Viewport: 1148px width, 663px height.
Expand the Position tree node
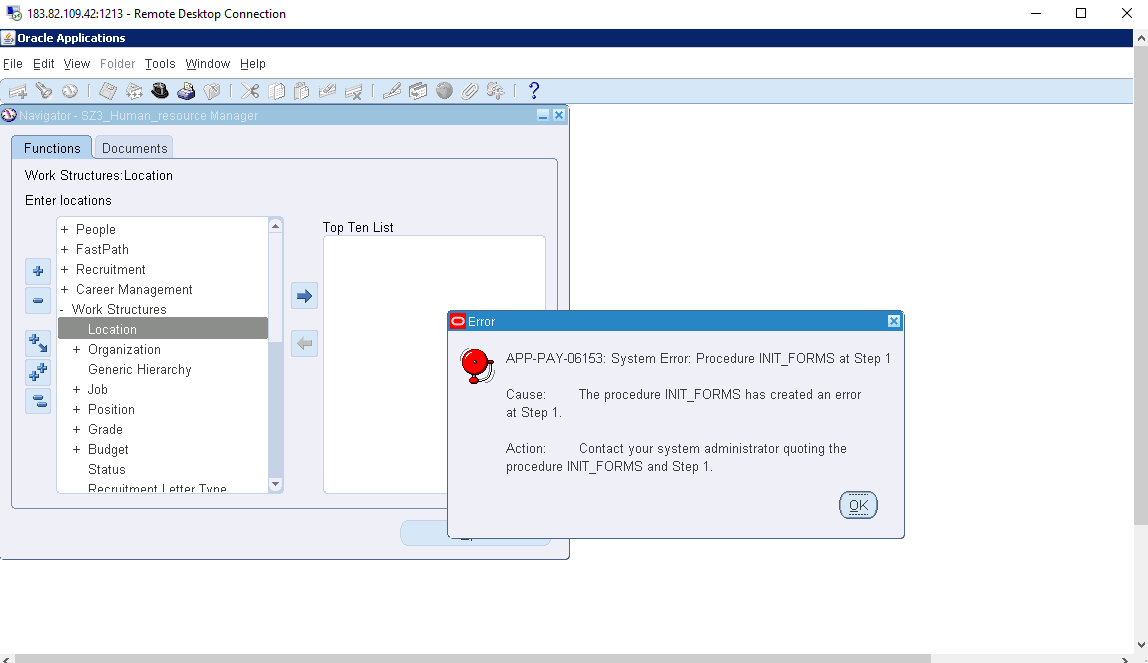76,410
